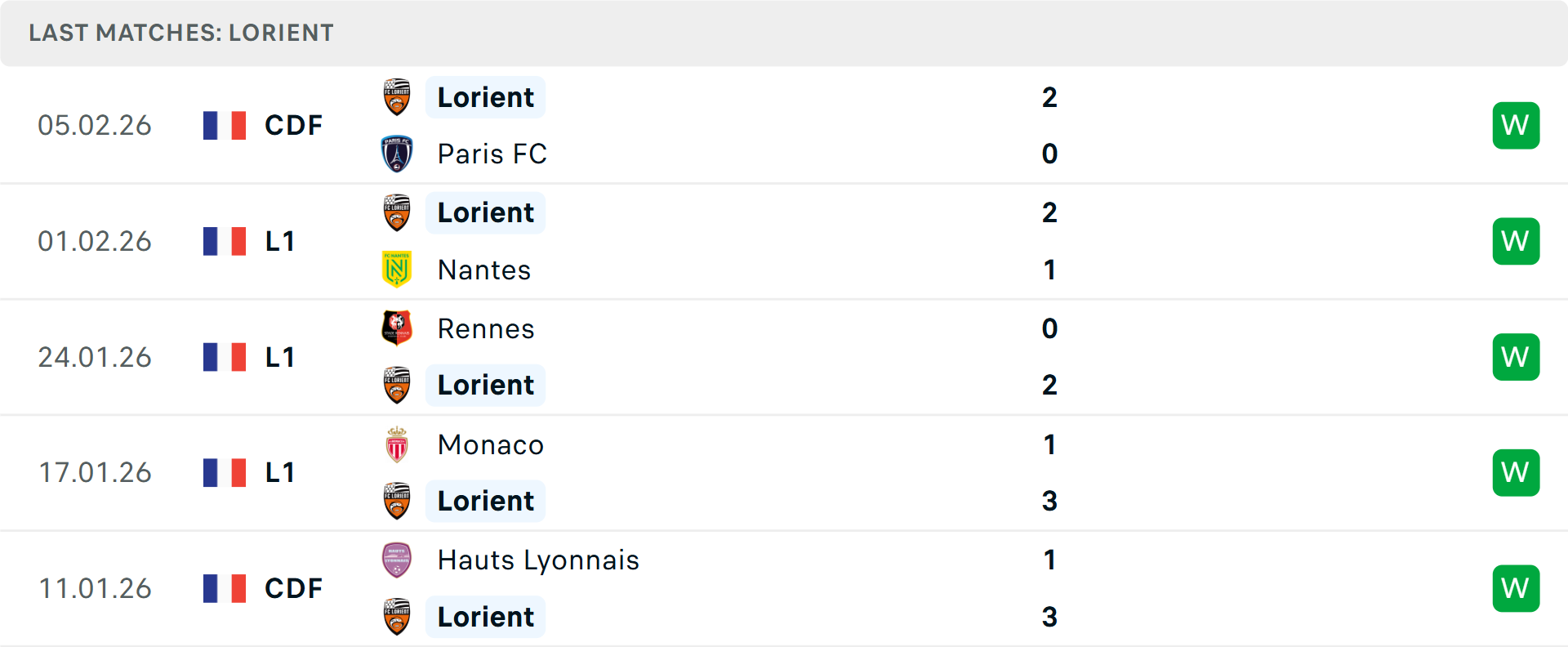Click the W badge for the Paris FC match

tap(1516, 125)
